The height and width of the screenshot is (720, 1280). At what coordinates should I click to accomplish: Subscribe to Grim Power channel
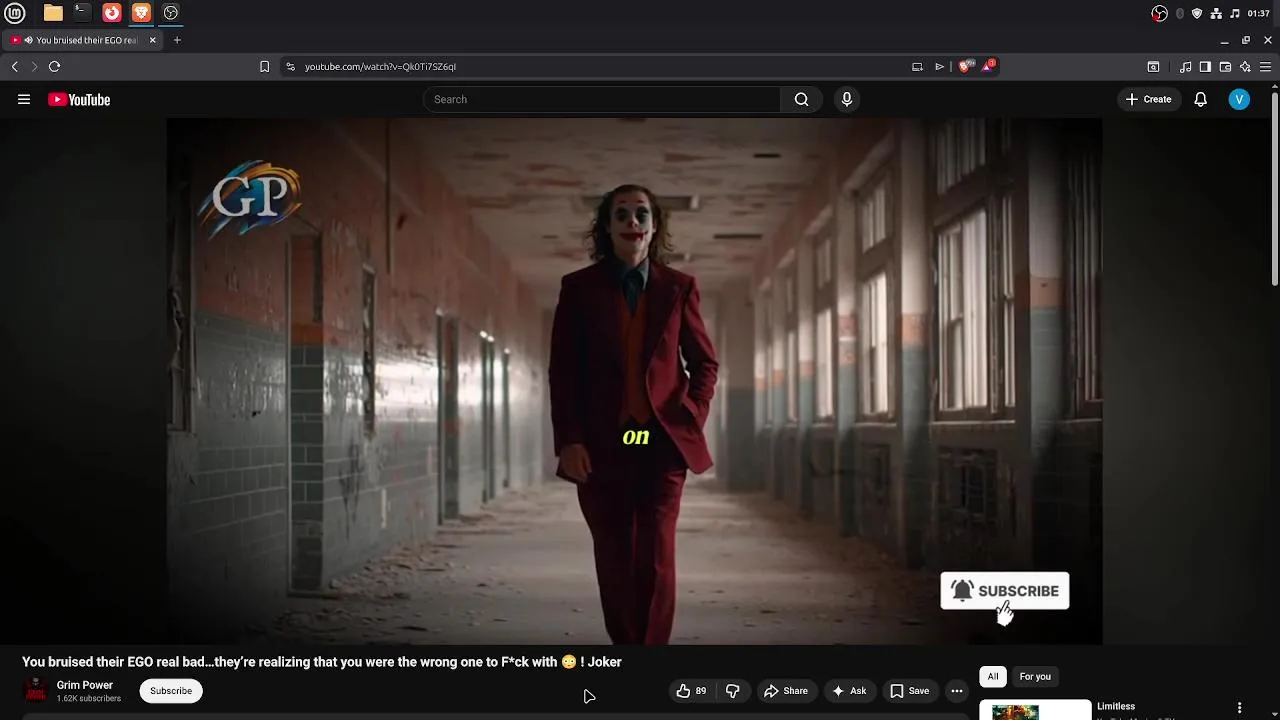[171, 691]
